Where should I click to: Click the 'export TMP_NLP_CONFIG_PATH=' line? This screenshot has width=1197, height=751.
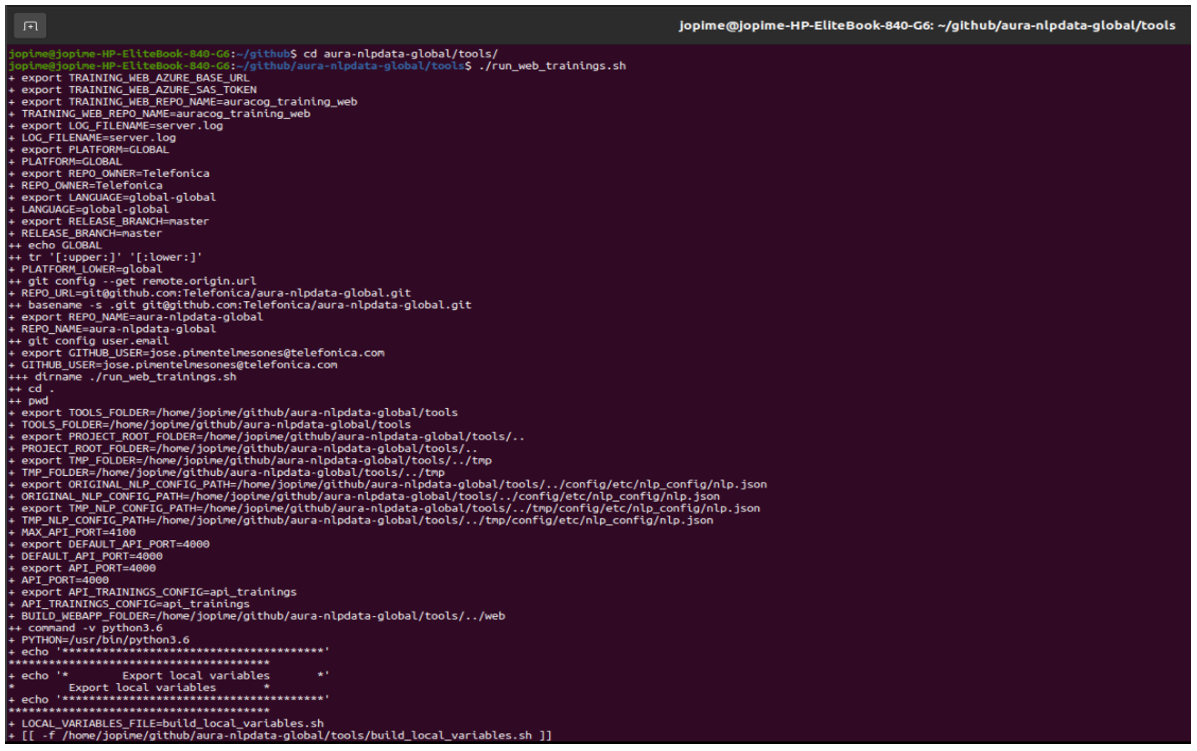tap(385, 508)
